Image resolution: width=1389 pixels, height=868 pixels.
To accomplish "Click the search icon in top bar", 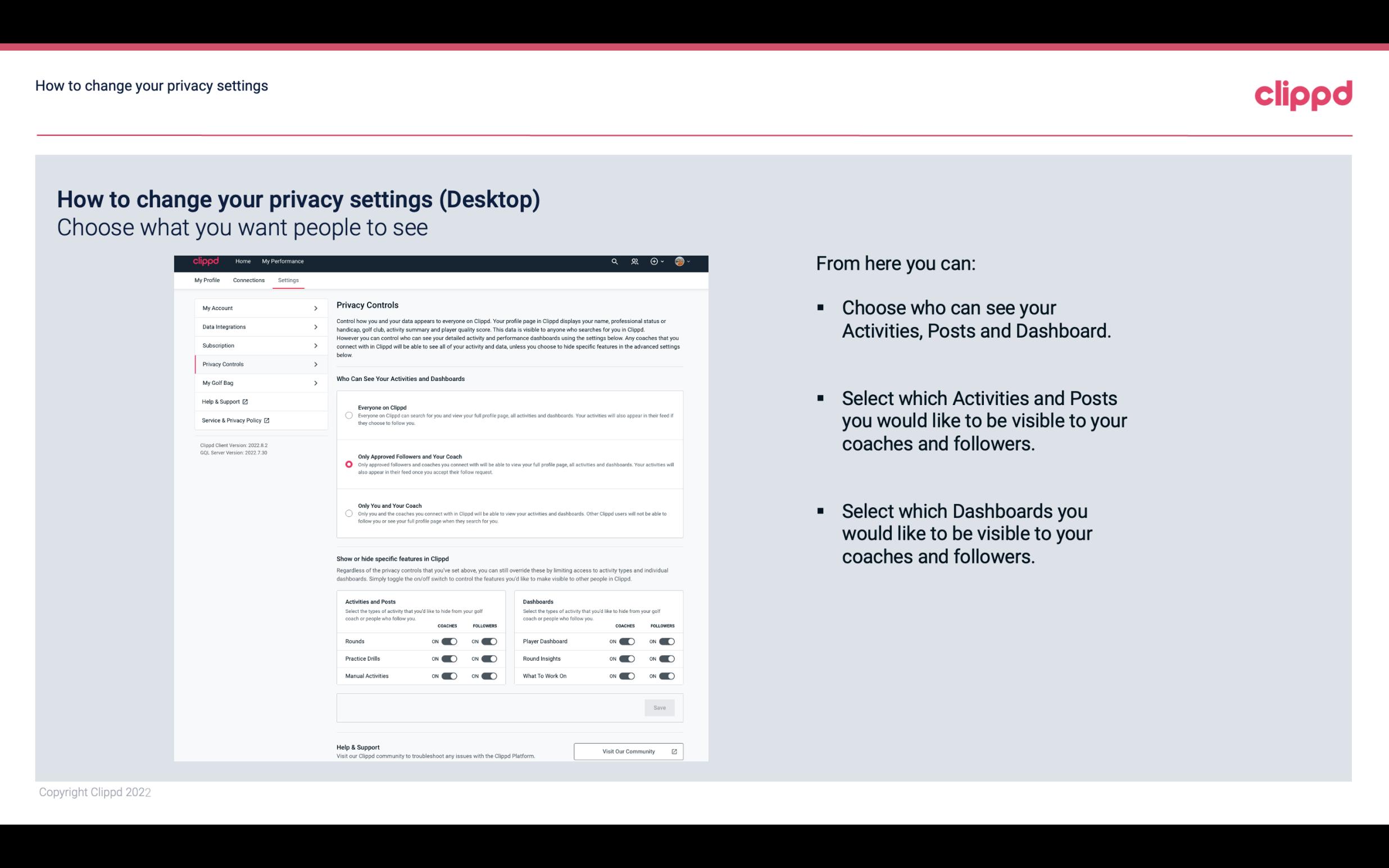I will pyautogui.click(x=614, y=261).
